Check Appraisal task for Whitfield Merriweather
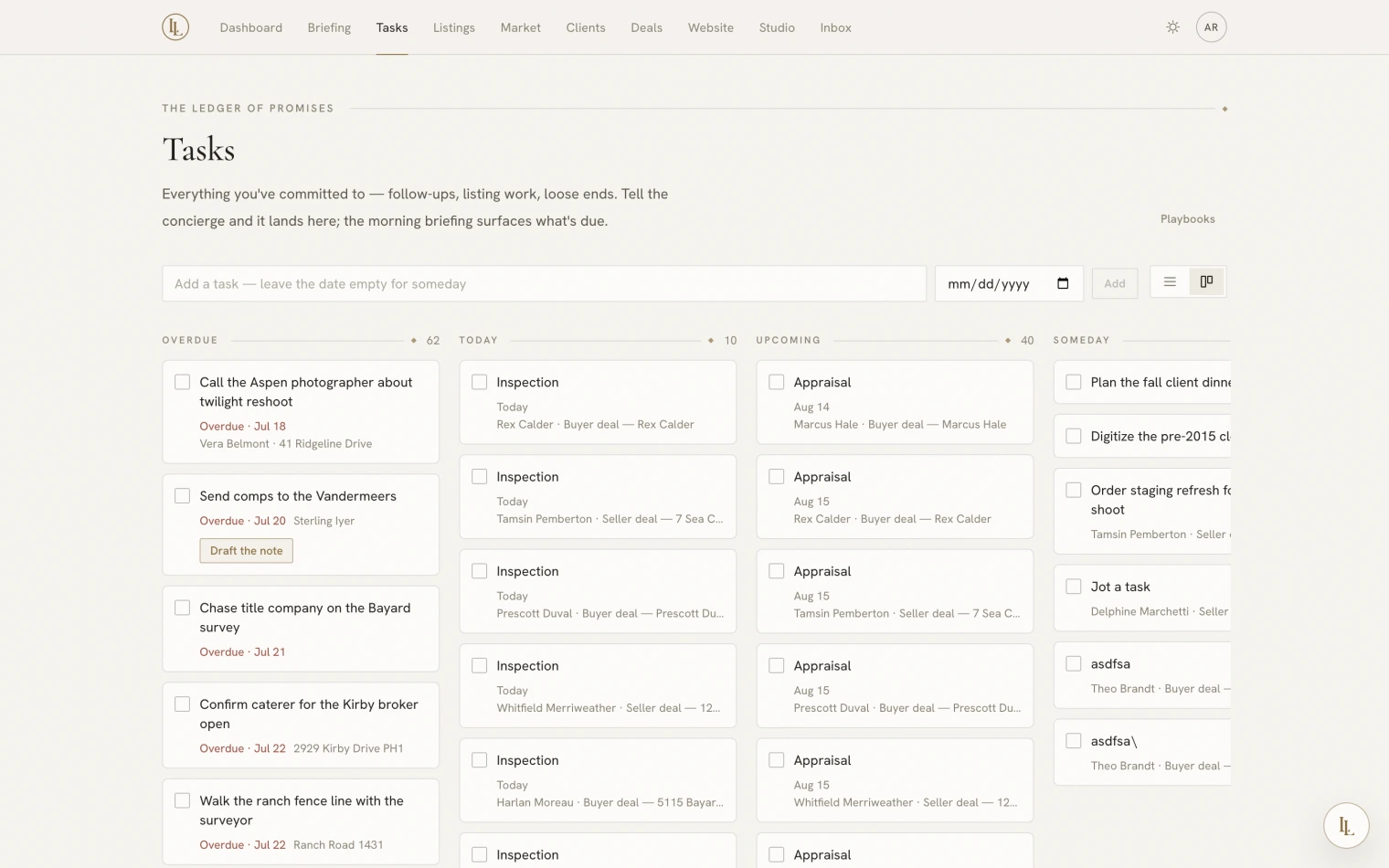 pyautogui.click(x=776, y=759)
